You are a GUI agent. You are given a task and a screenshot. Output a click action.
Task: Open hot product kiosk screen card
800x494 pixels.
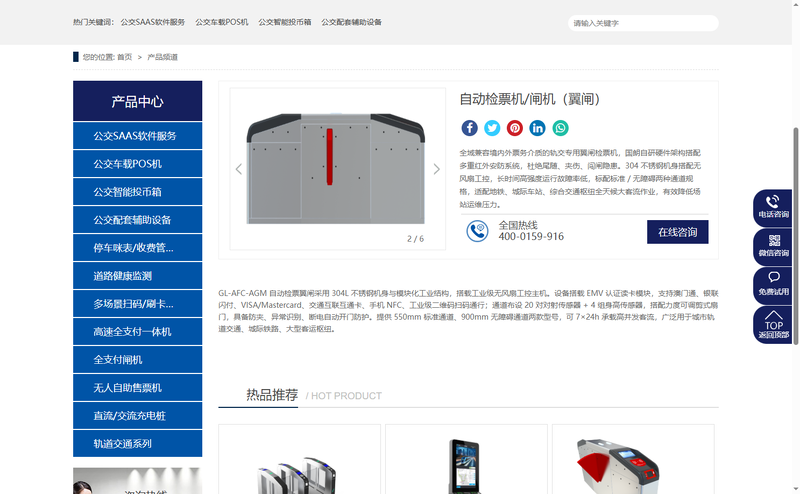click(466, 459)
